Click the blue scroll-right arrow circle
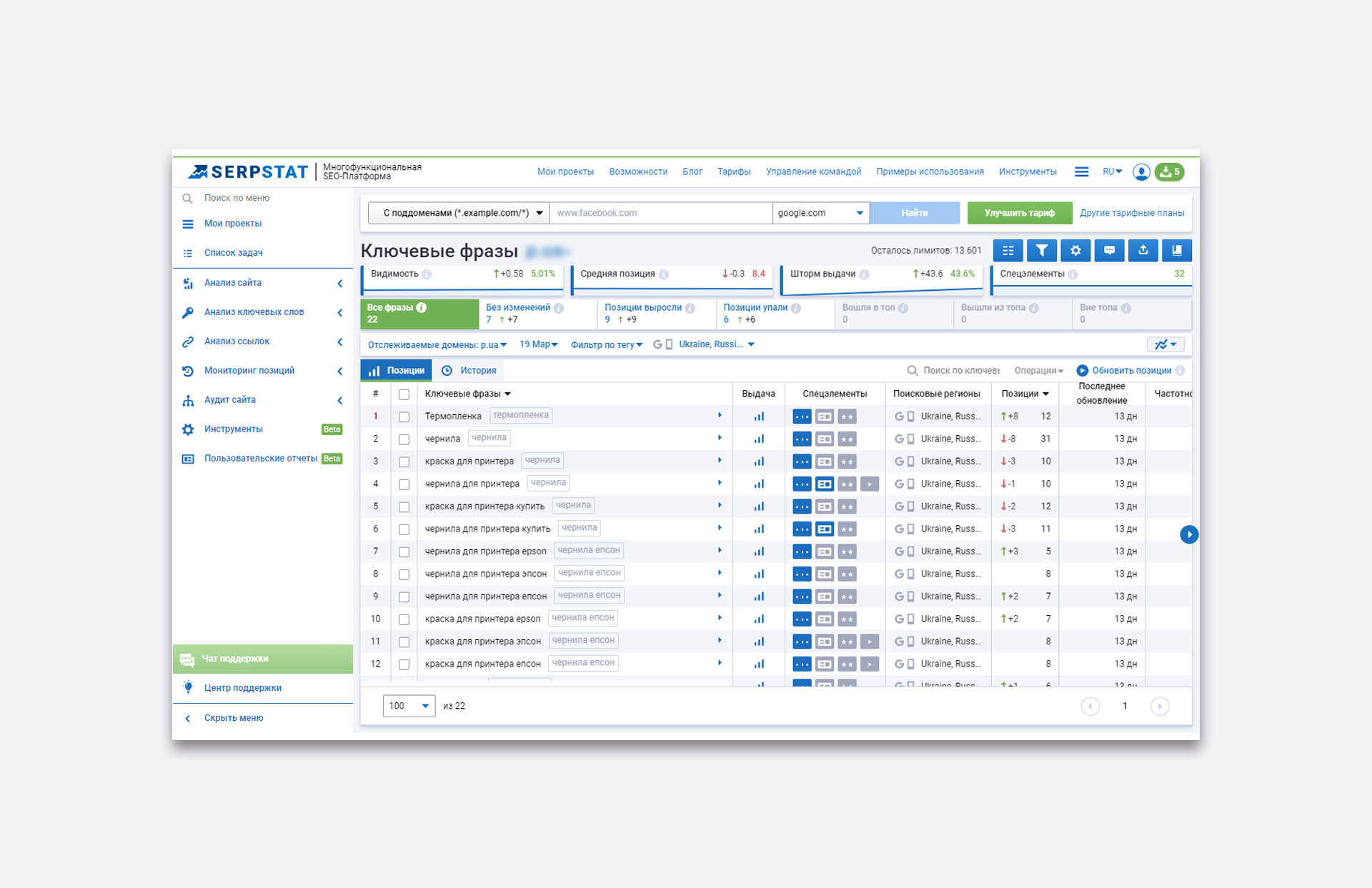This screenshot has width=1372, height=888. point(1189,534)
